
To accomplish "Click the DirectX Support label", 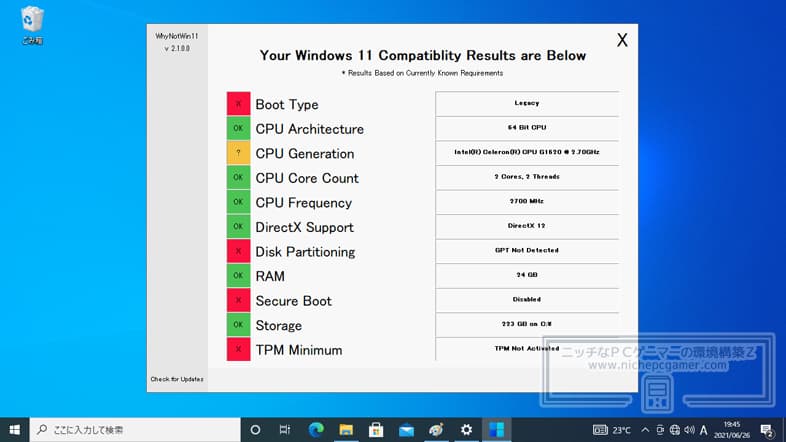I will 304,227.
